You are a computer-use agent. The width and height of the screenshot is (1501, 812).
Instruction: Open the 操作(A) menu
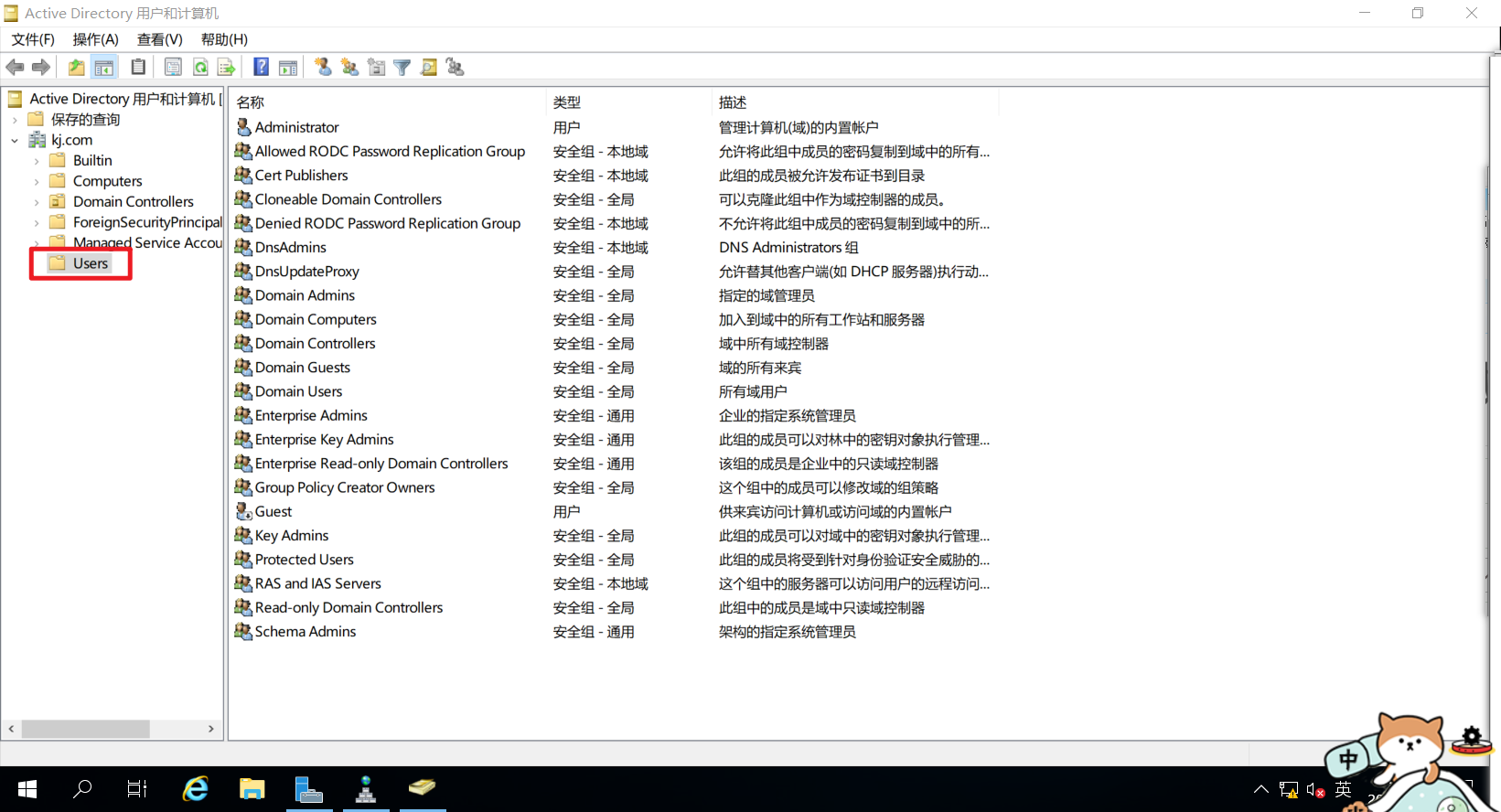point(96,39)
